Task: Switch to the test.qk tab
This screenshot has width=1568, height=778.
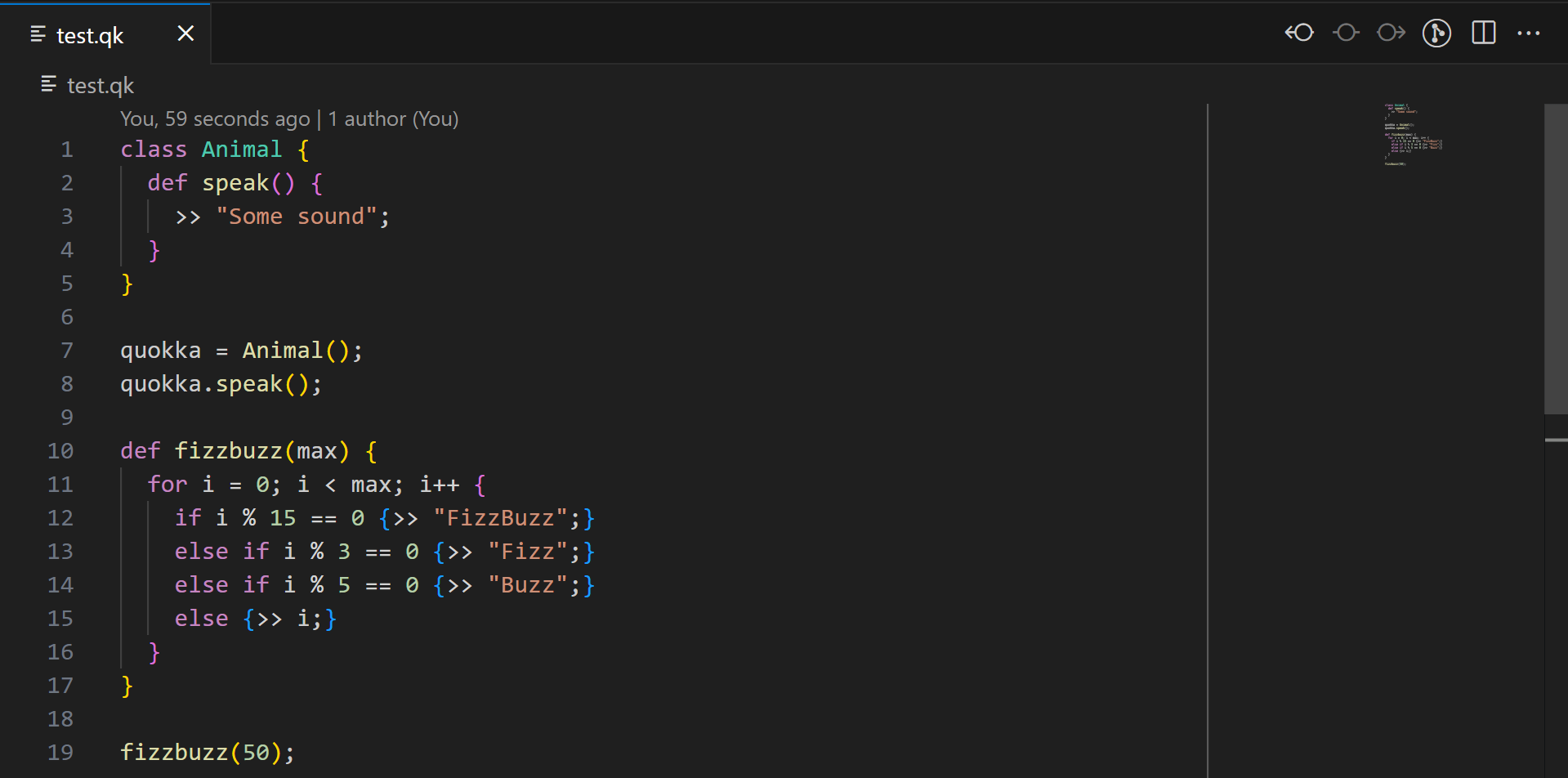Action: [89, 35]
